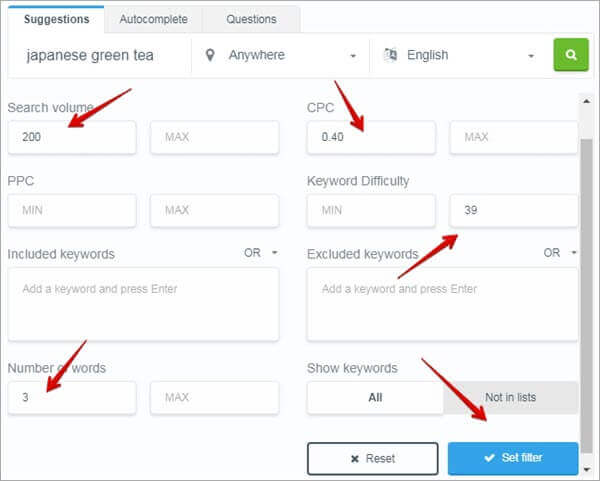Expand the English language dropdown
This screenshot has width=600, height=481.
point(460,55)
